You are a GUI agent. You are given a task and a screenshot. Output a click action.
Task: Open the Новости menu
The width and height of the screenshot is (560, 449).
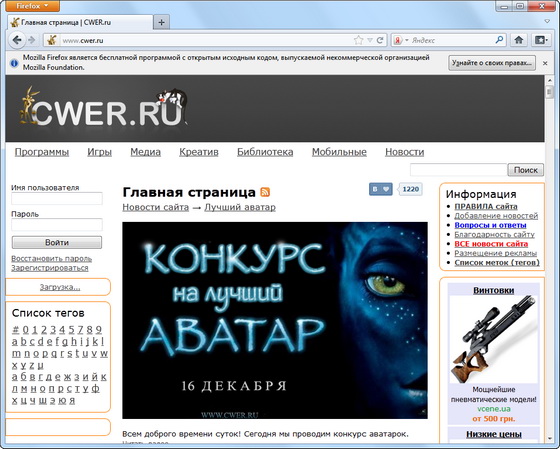coord(405,152)
